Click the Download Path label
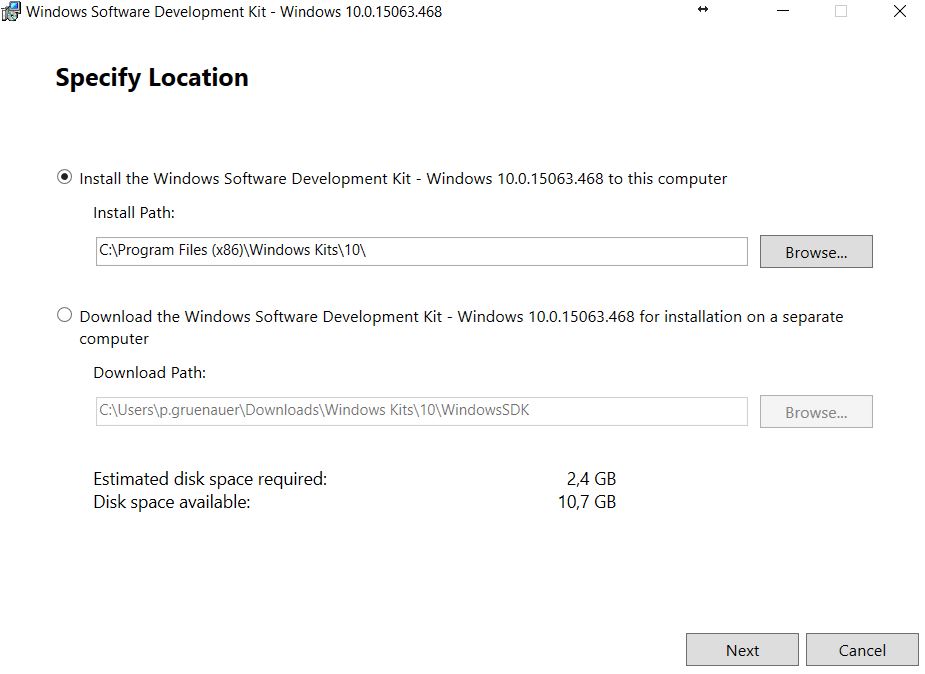The image size is (925, 674). [149, 372]
